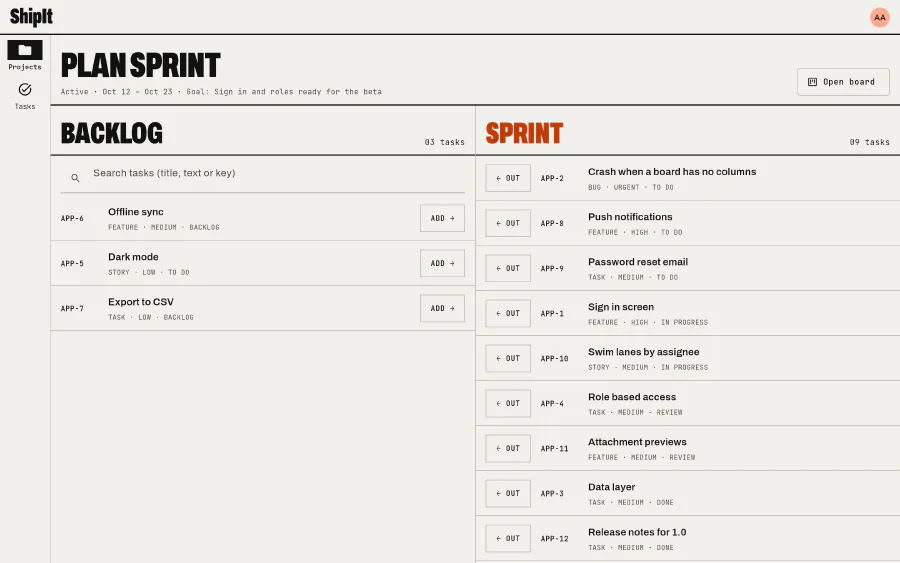Image resolution: width=900 pixels, height=563 pixels.
Task: Click the sprint dates and goal subtitle
Action: (x=221, y=92)
